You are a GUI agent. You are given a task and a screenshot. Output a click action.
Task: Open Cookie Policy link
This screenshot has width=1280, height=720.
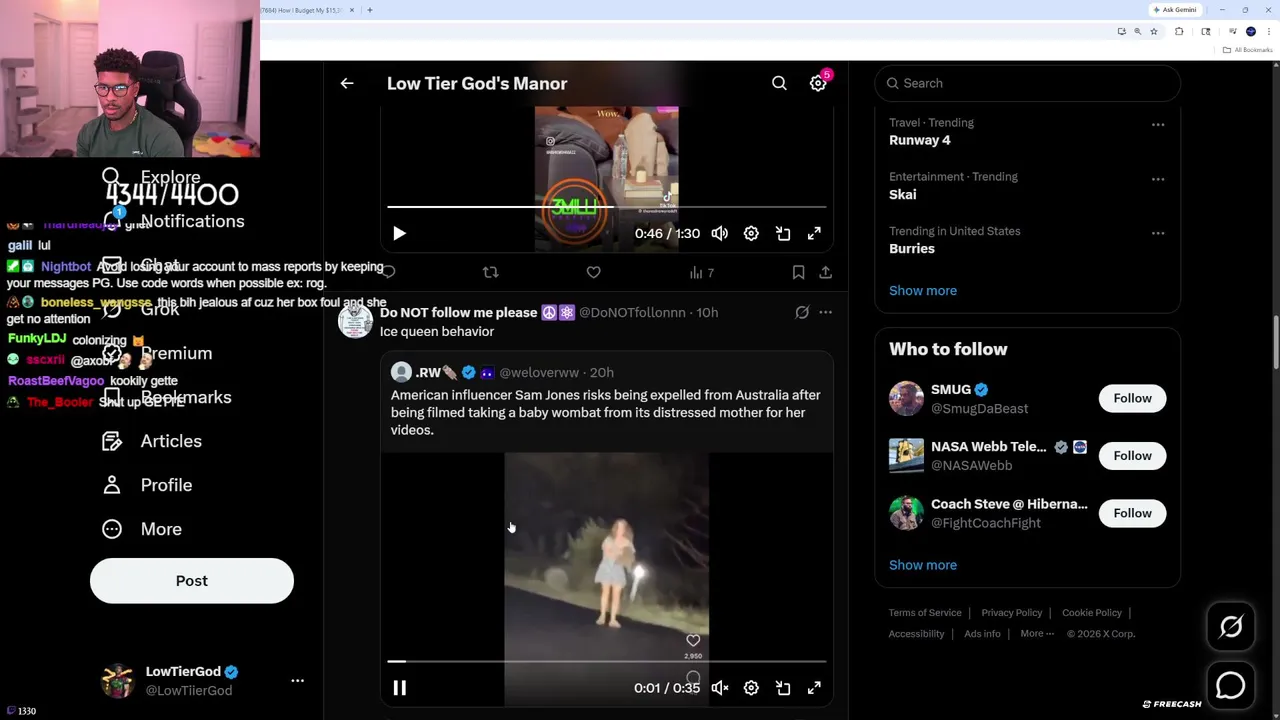pos(1092,612)
